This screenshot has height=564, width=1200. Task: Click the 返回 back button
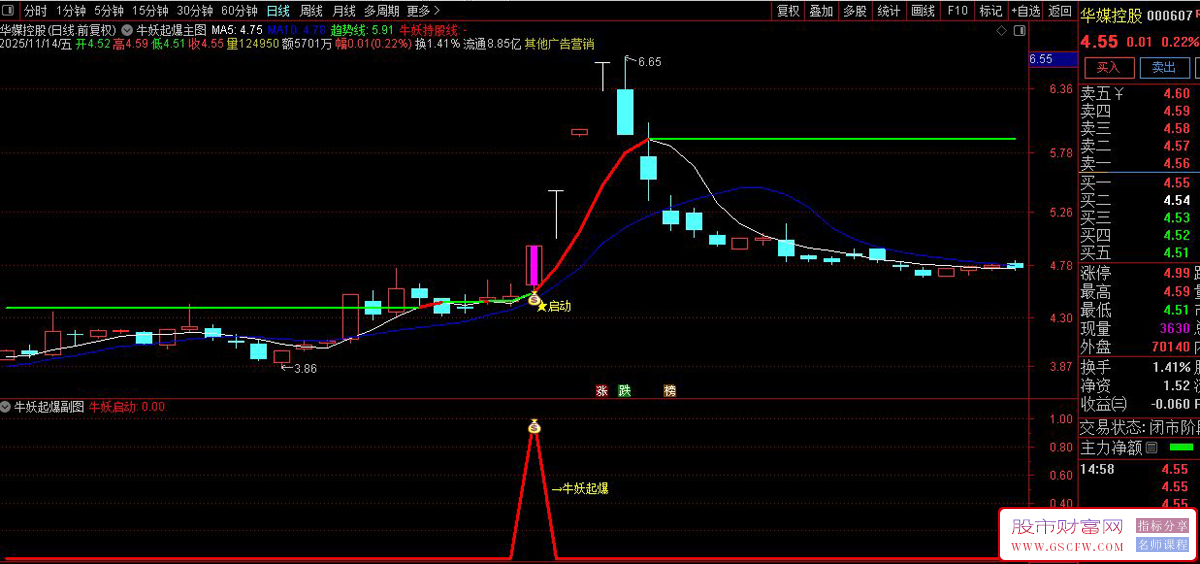(x=1059, y=11)
